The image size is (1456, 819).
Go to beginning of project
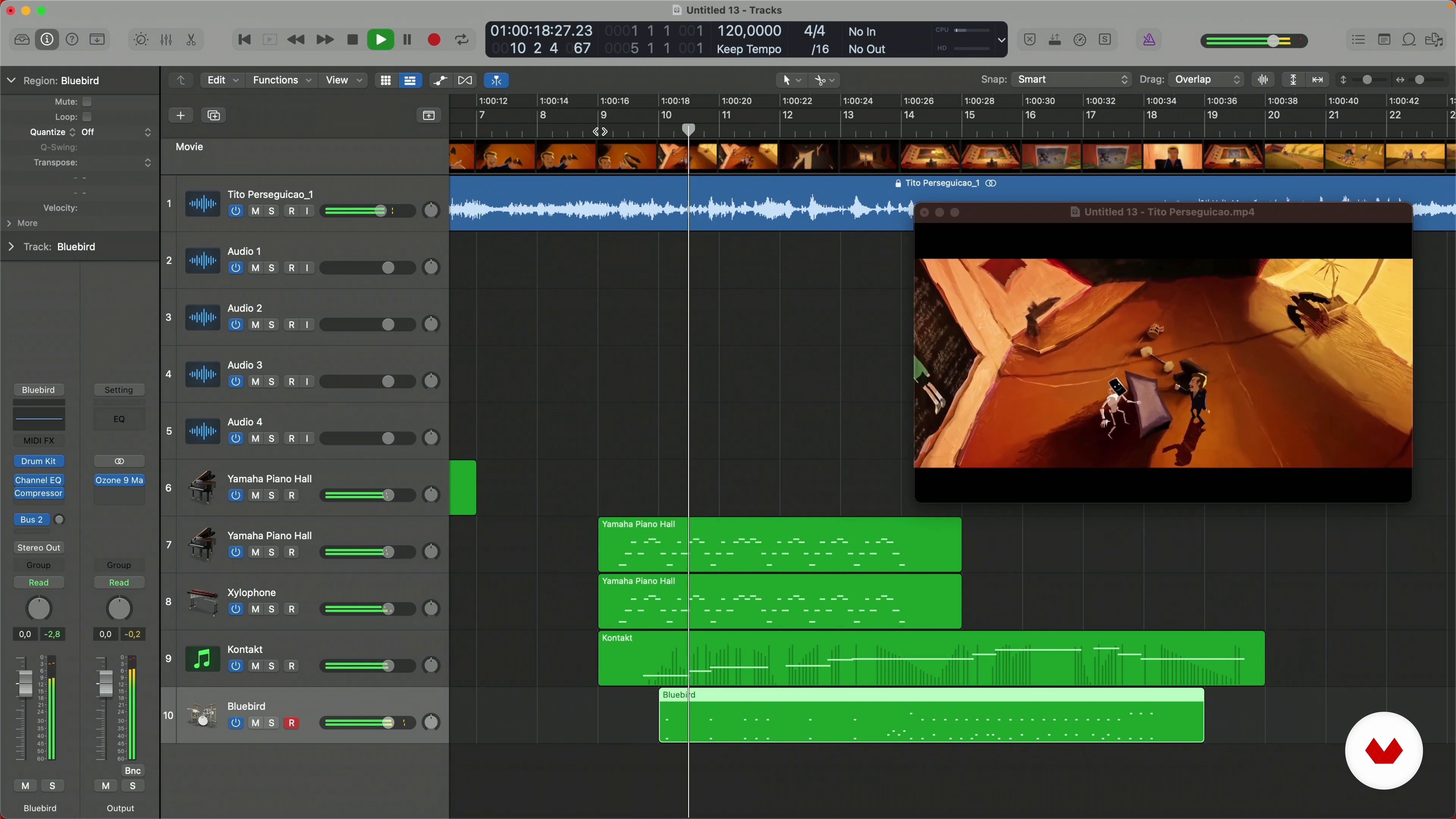[x=244, y=39]
